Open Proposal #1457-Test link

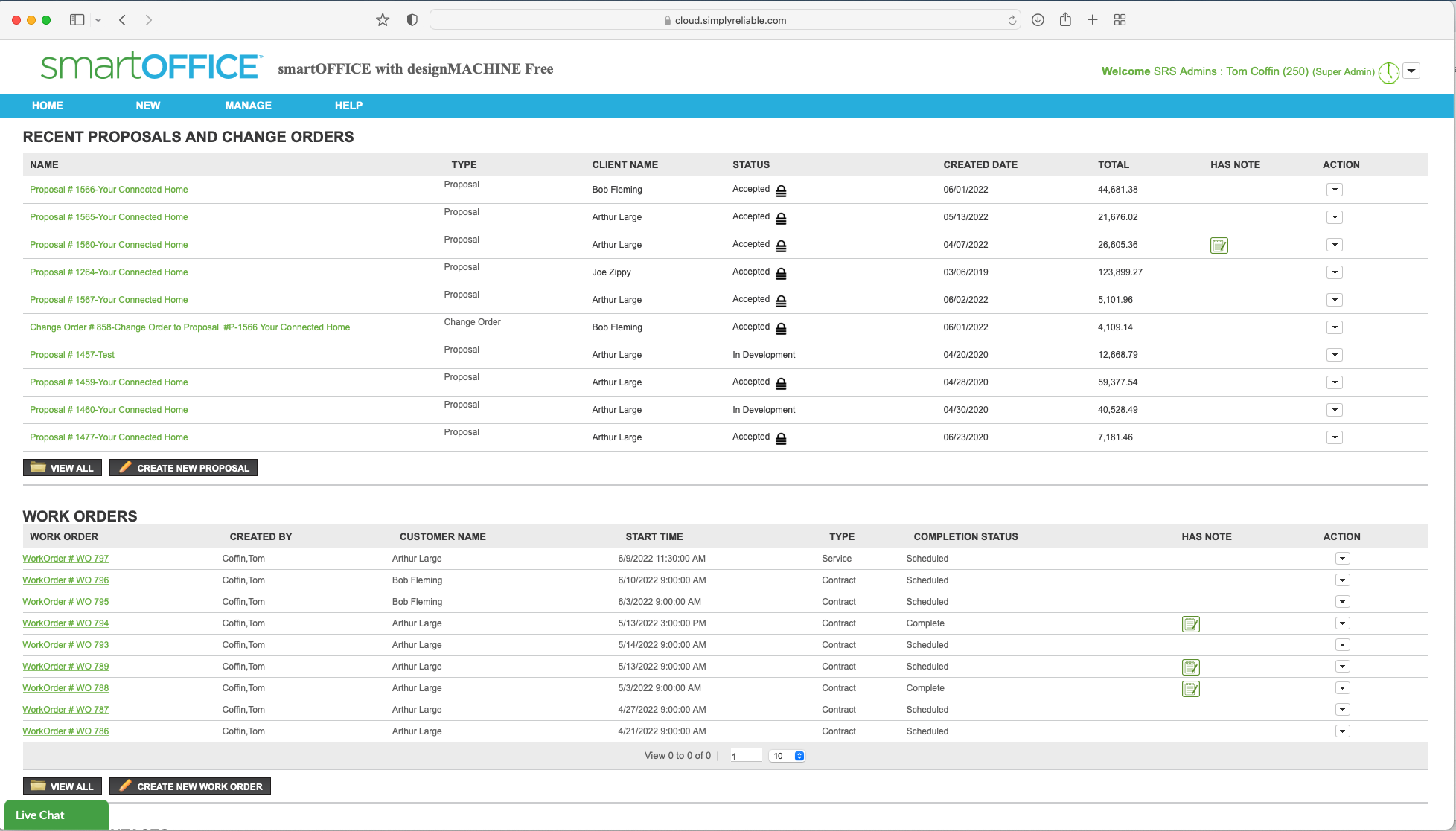click(72, 355)
